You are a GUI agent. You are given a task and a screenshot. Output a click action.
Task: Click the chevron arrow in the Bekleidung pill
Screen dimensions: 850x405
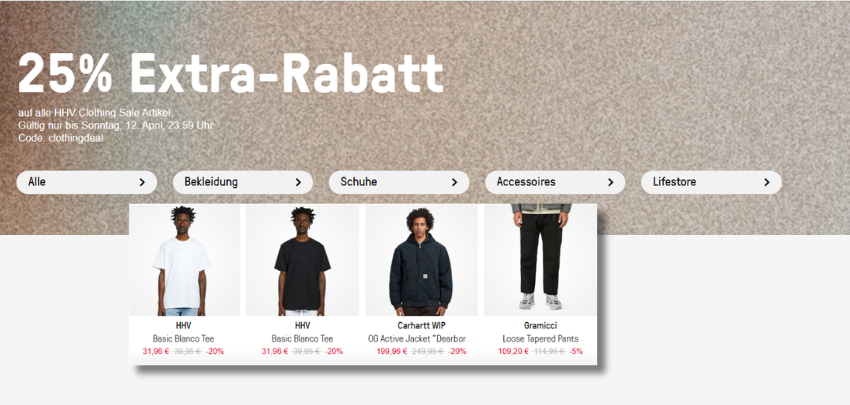click(x=298, y=182)
